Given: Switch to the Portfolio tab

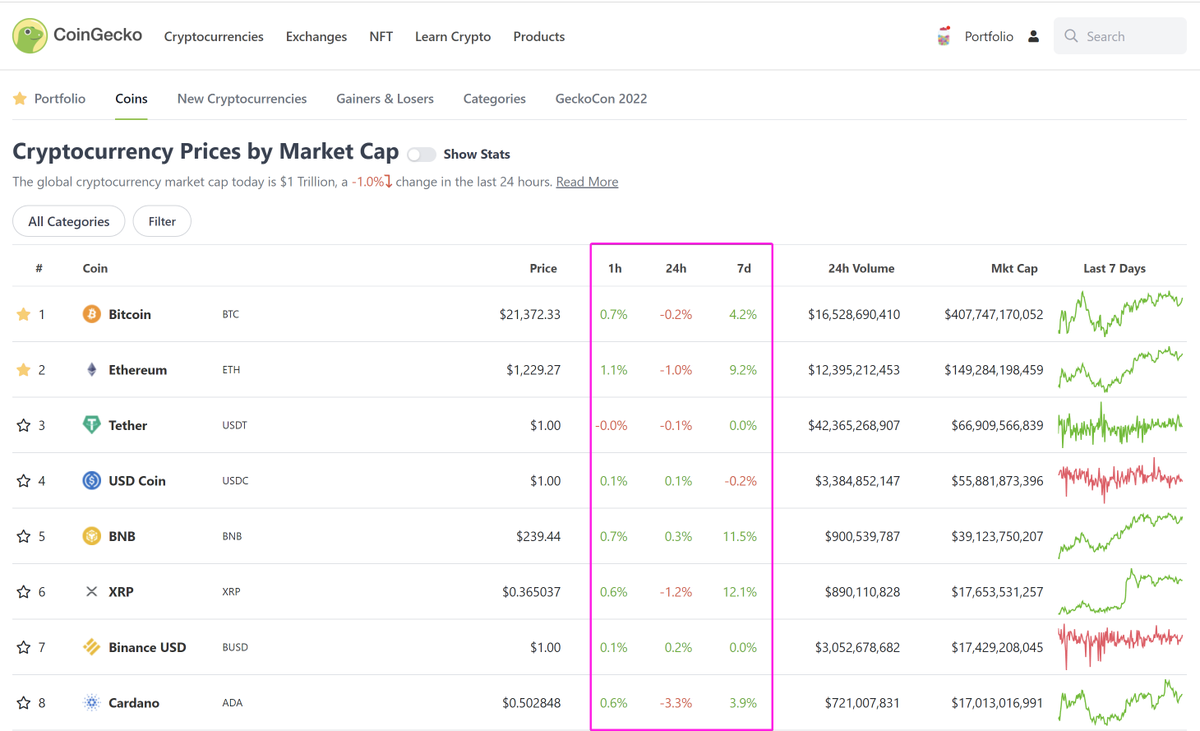Looking at the screenshot, I should click(60, 99).
